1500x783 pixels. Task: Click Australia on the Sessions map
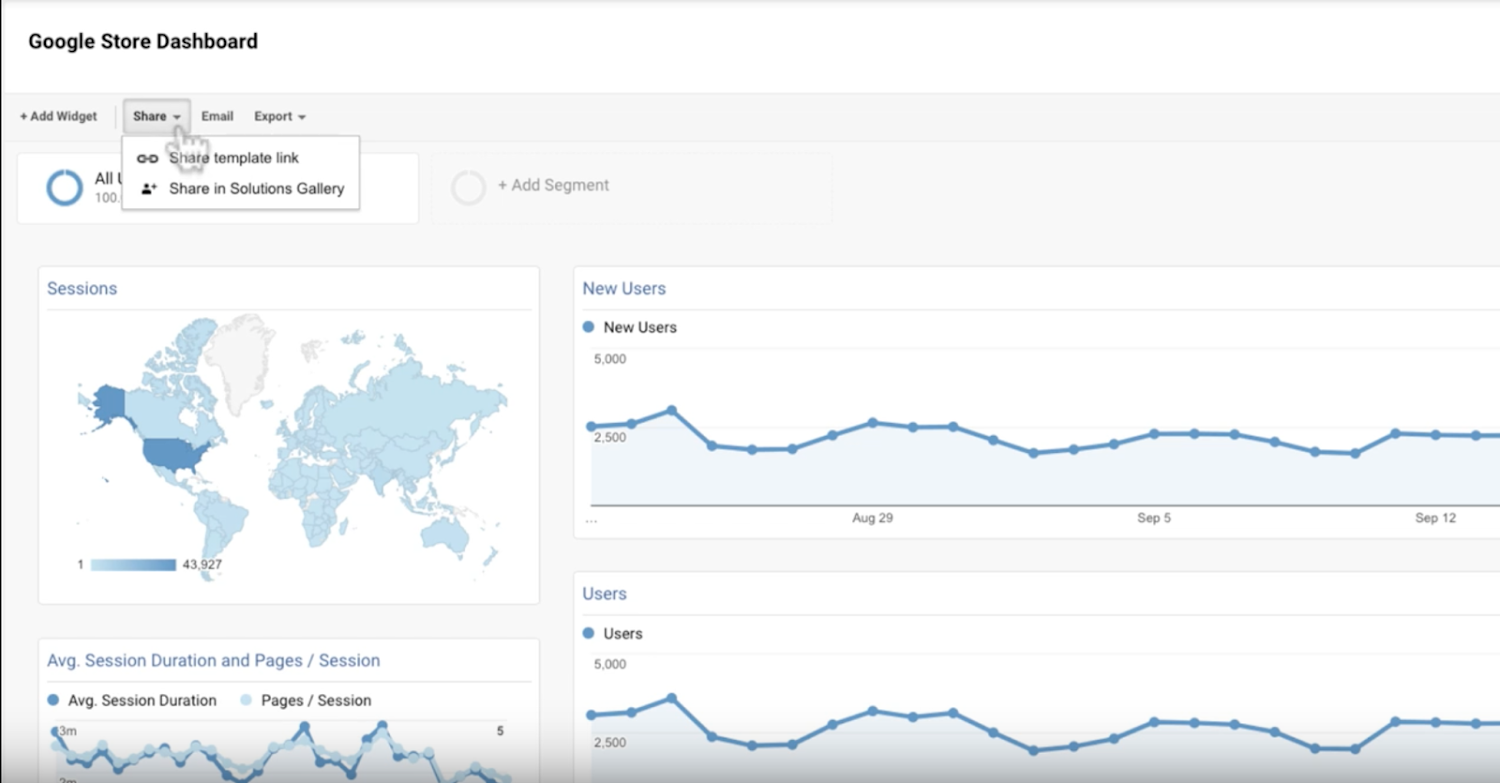pos(445,534)
